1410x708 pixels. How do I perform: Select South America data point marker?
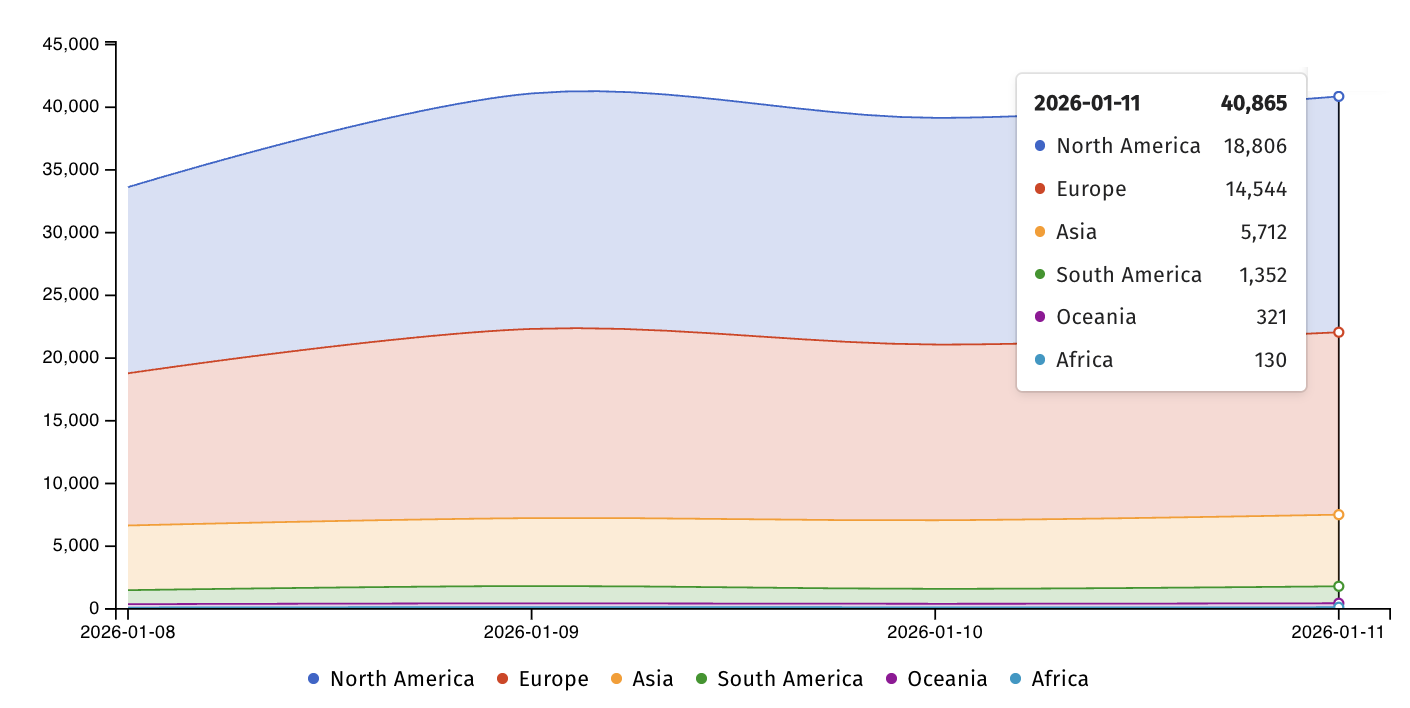pyautogui.click(x=1338, y=586)
